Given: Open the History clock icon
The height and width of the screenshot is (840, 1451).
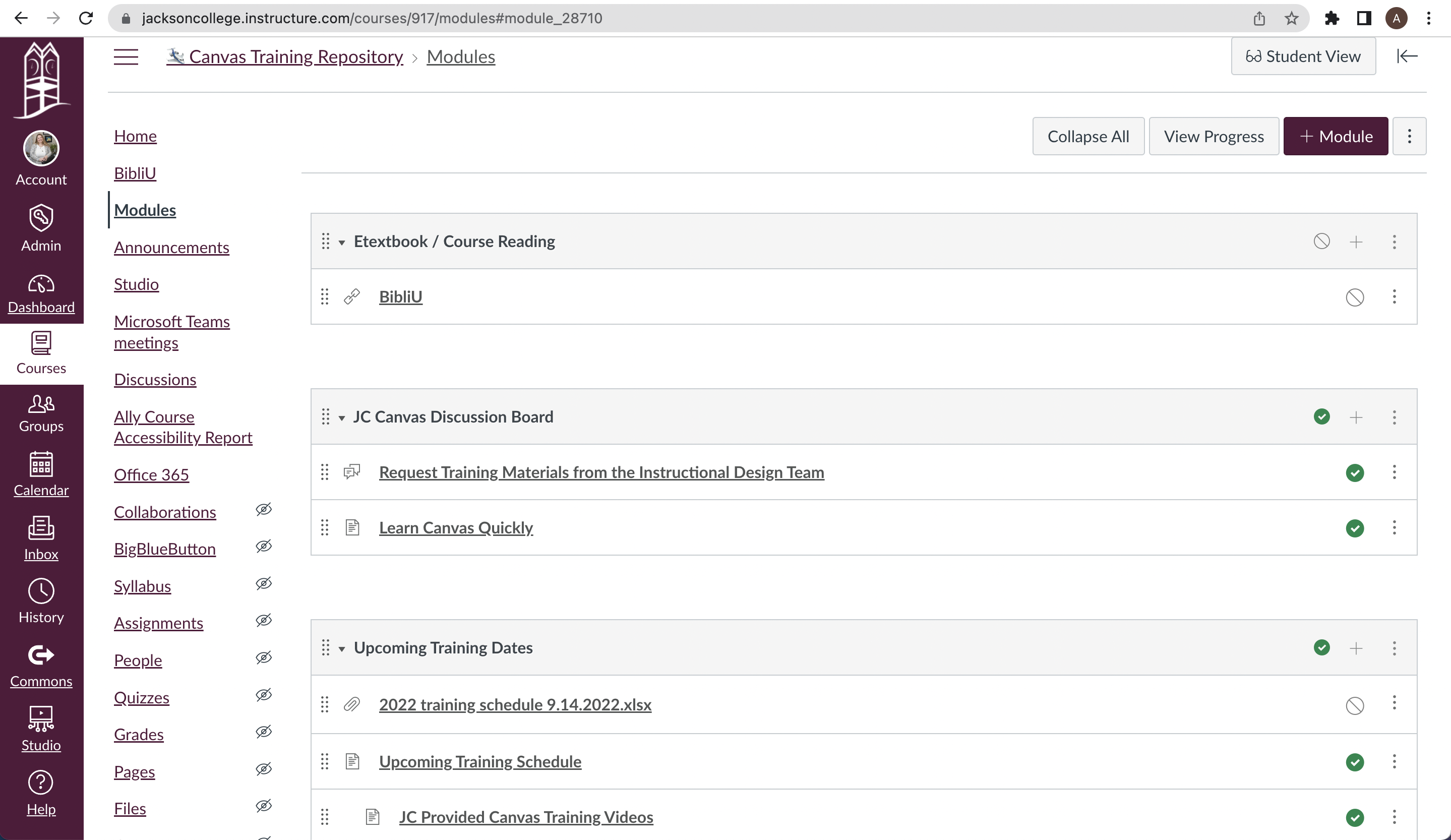Looking at the screenshot, I should coord(41,591).
